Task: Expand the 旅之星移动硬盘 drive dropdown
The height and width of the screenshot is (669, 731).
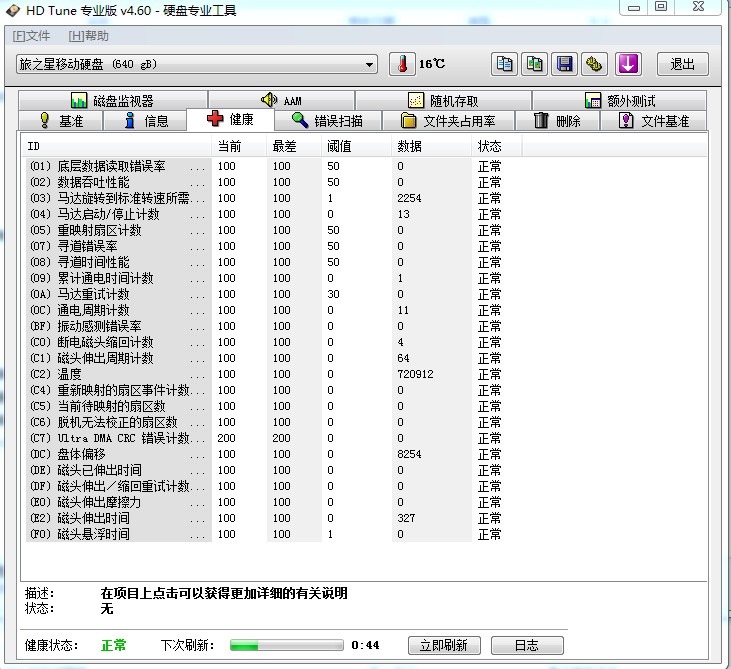Action: point(196,64)
